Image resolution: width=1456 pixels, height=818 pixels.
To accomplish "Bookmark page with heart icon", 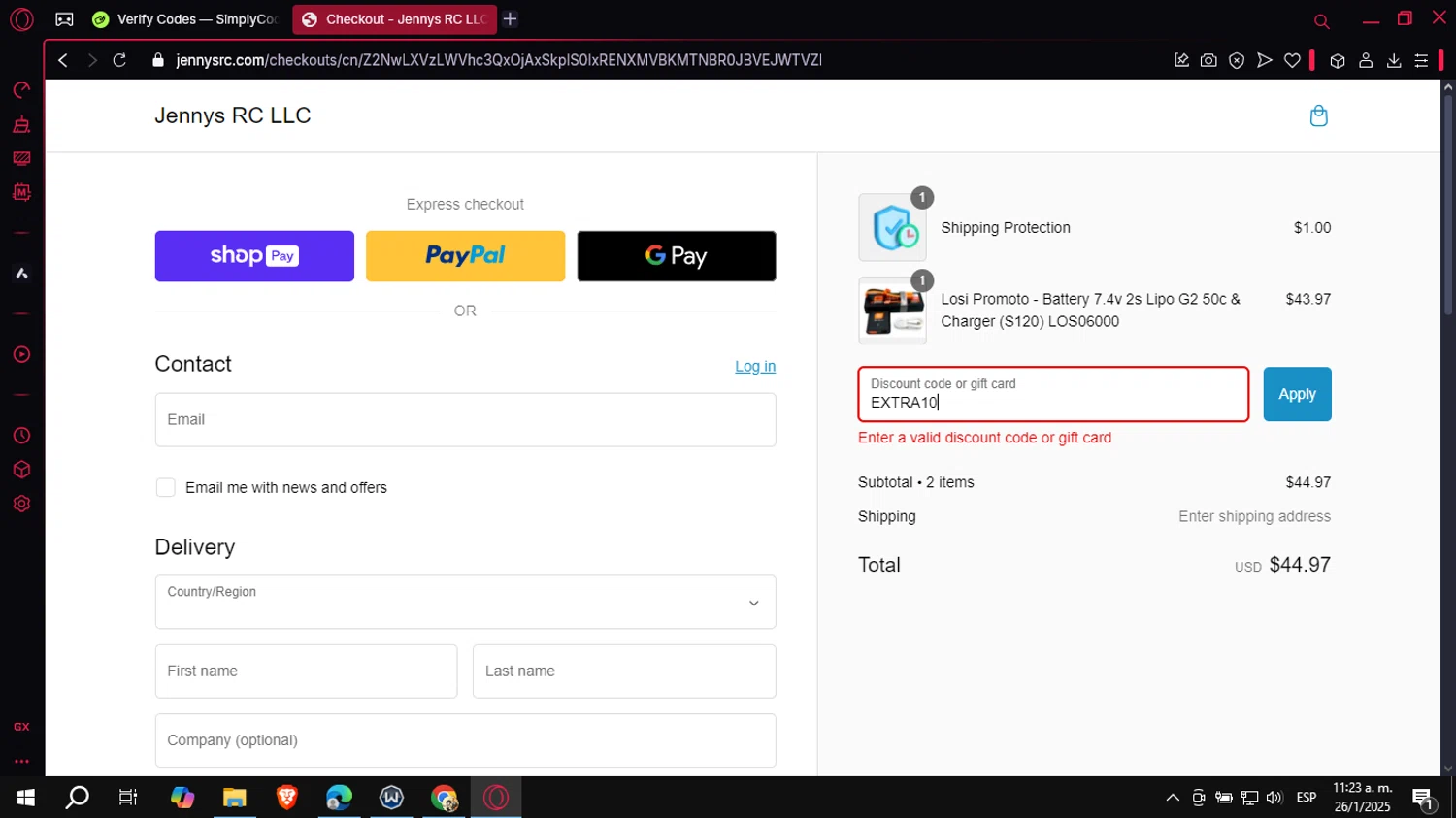I will 1292,60.
